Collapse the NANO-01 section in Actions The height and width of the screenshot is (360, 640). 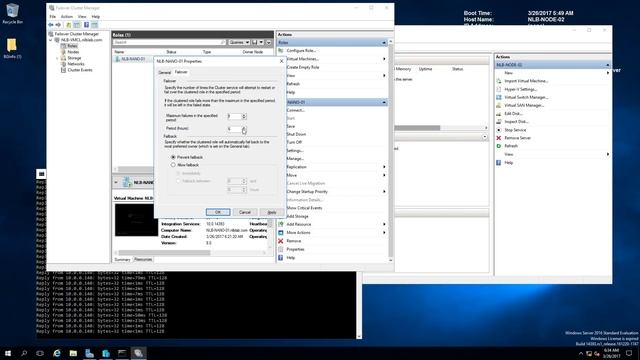click(x=384, y=102)
